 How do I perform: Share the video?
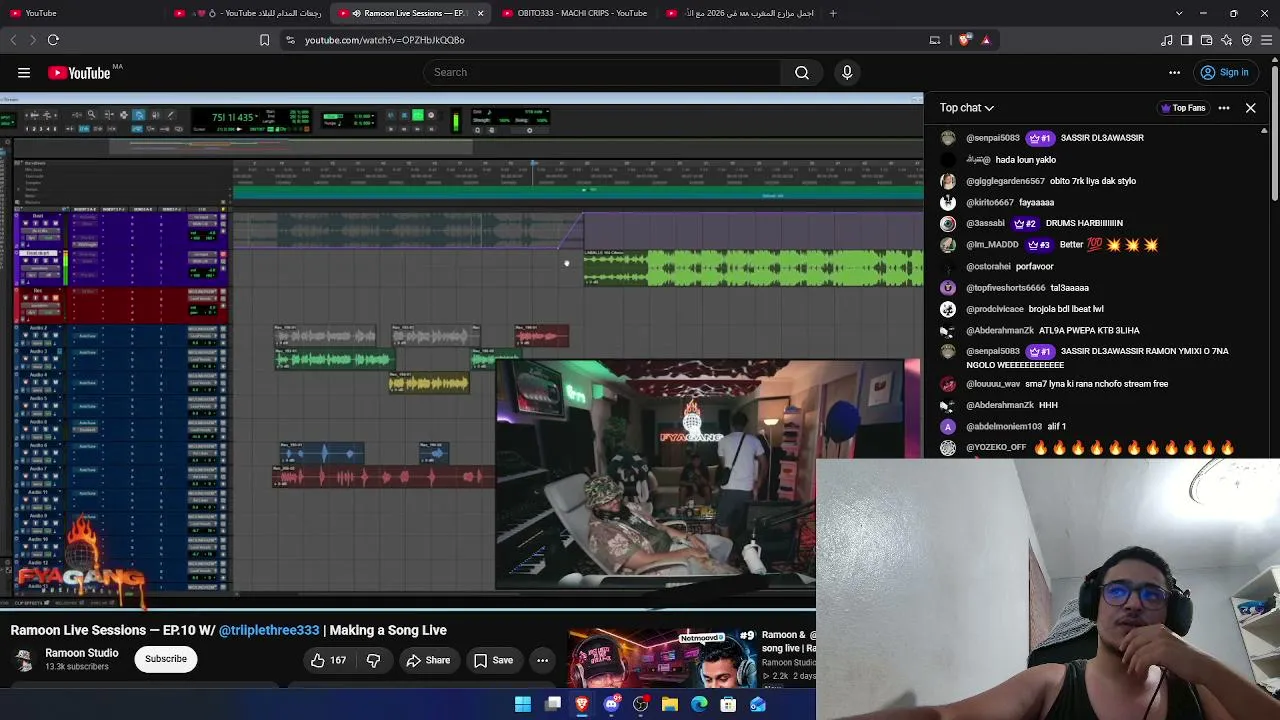(x=428, y=660)
